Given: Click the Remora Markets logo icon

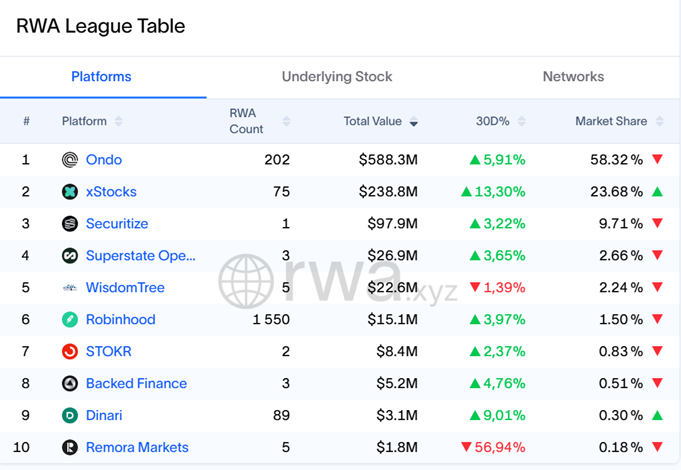Looking at the screenshot, I should [70, 448].
